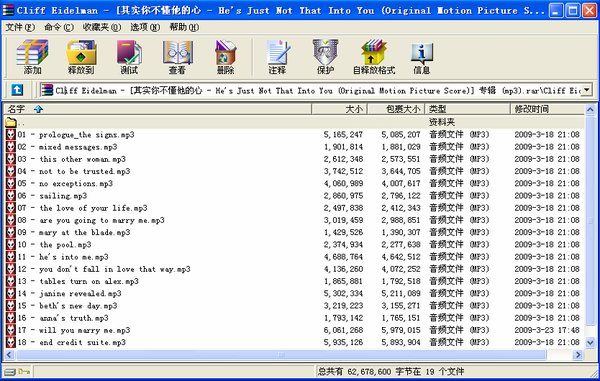600x381 pixels.
Task: Sort by Packed Size (包裹大小) column header
Action: pos(396,109)
